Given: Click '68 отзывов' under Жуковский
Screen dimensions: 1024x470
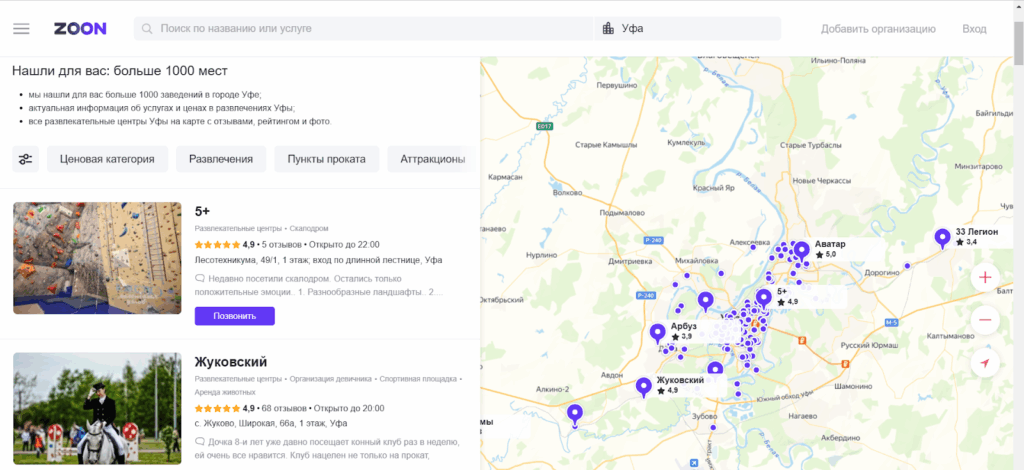Looking at the screenshot, I should coord(283,409).
